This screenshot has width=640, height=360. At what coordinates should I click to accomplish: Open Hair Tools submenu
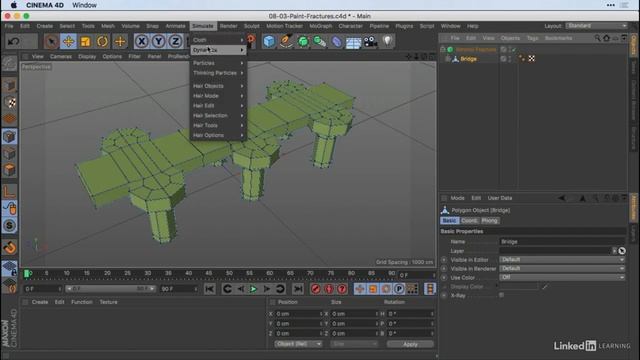[x=218, y=125]
